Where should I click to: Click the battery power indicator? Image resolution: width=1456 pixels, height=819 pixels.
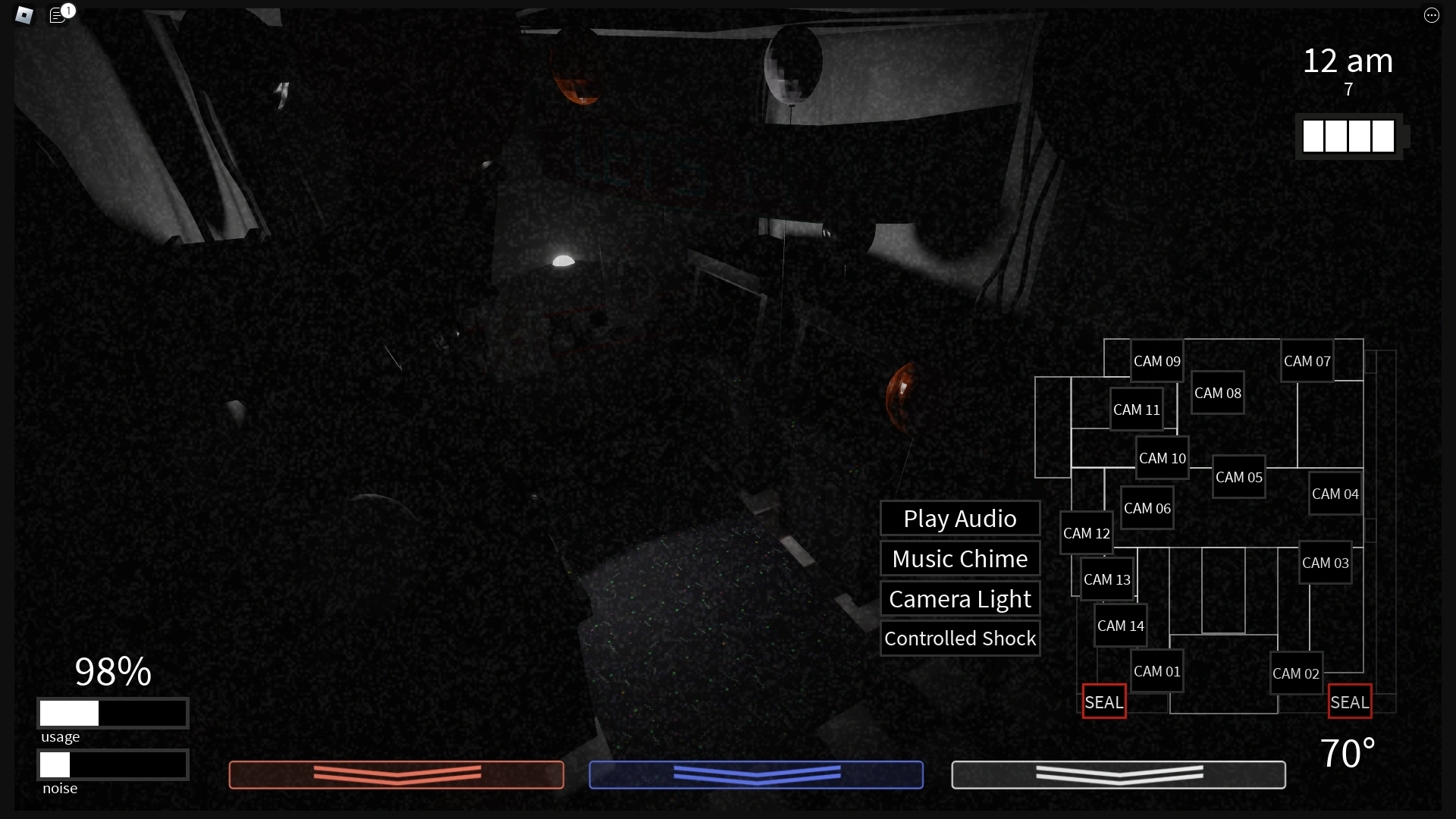(x=1348, y=136)
